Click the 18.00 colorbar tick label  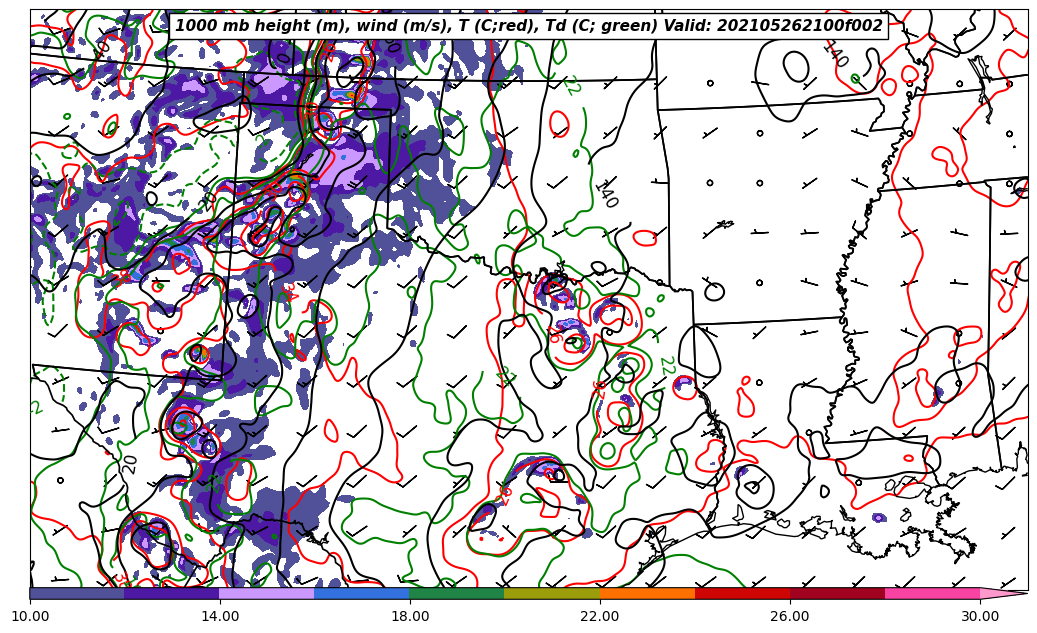[x=410, y=616]
